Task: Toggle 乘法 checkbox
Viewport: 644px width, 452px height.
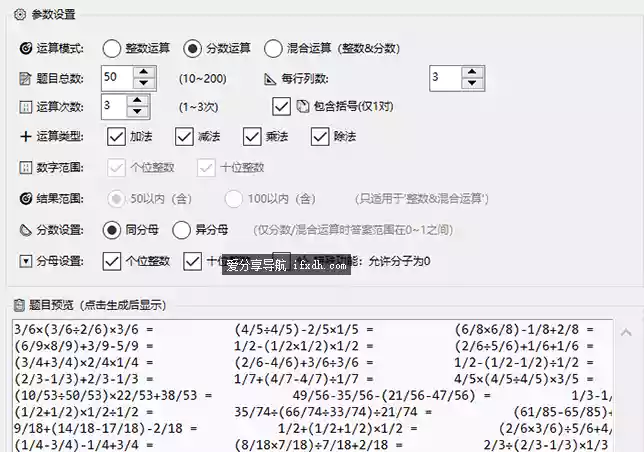Action: point(252,136)
